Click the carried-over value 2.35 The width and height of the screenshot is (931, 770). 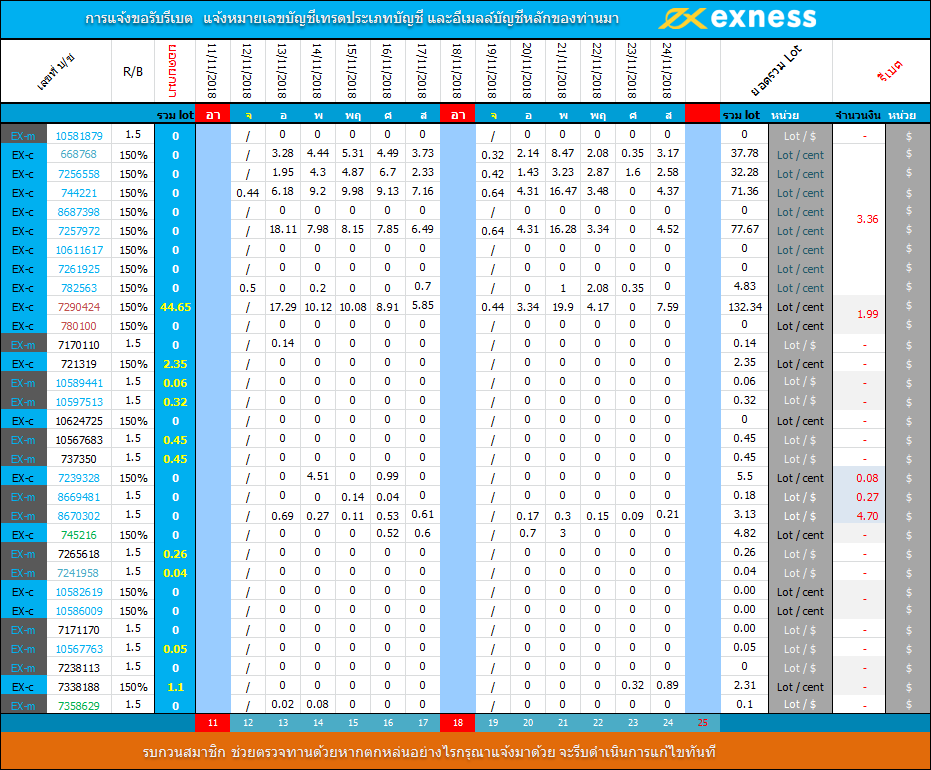[175, 364]
